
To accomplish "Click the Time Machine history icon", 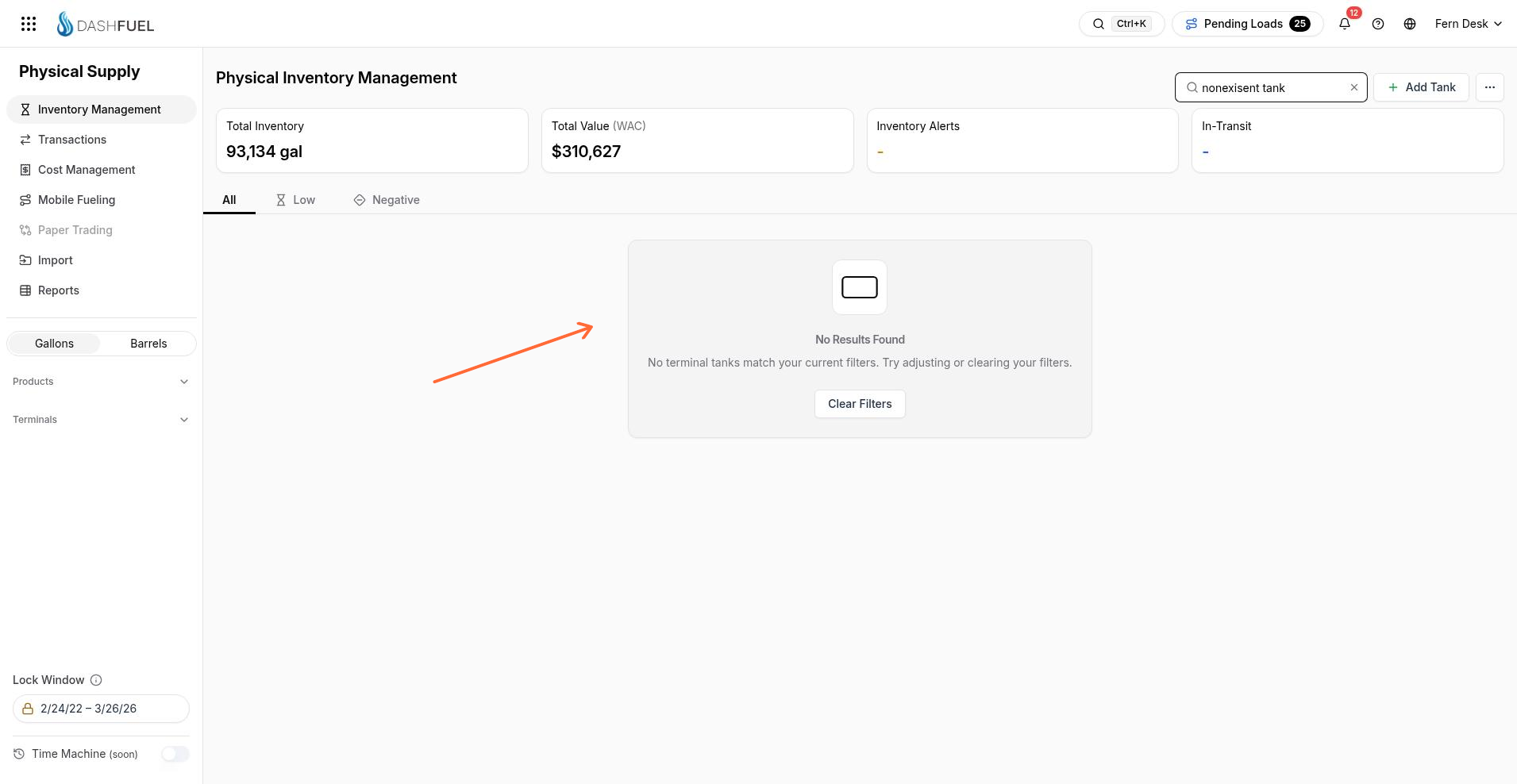I will coord(19,754).
